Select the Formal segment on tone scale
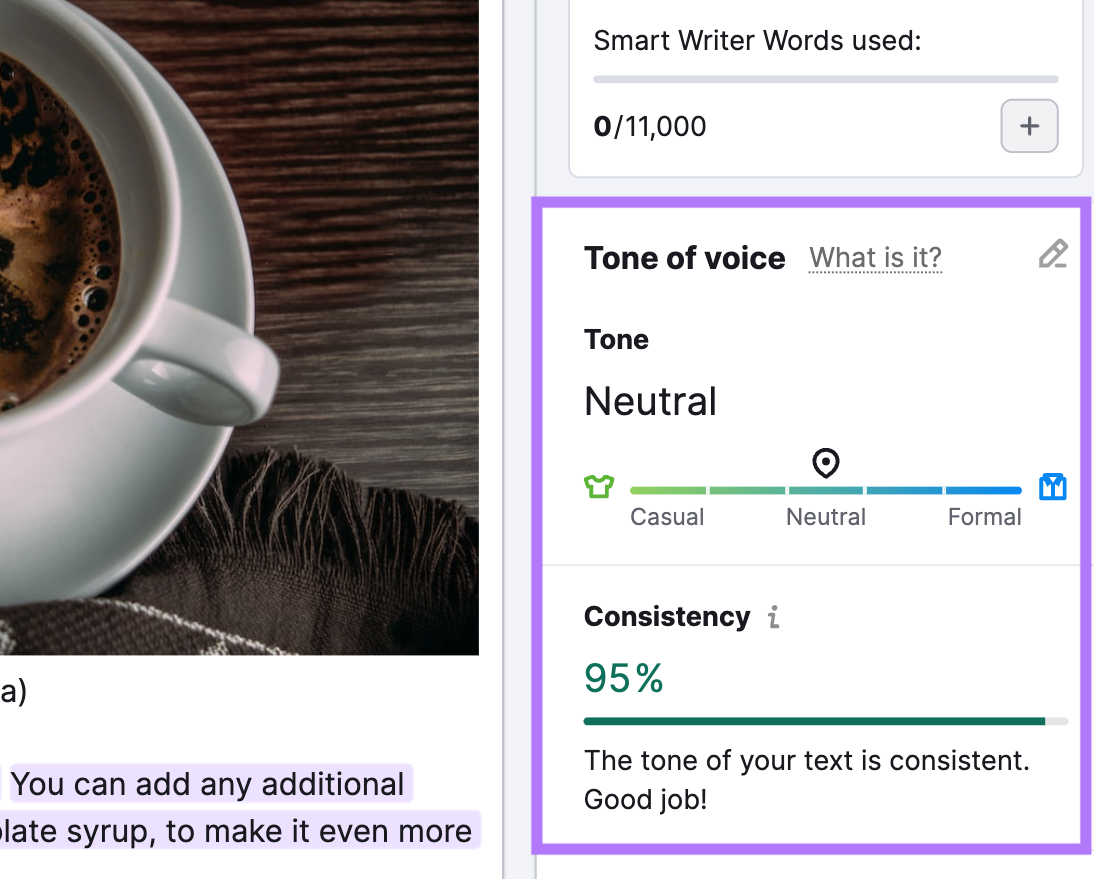This screenshot has height=879, width=1094. pos(984,490)
